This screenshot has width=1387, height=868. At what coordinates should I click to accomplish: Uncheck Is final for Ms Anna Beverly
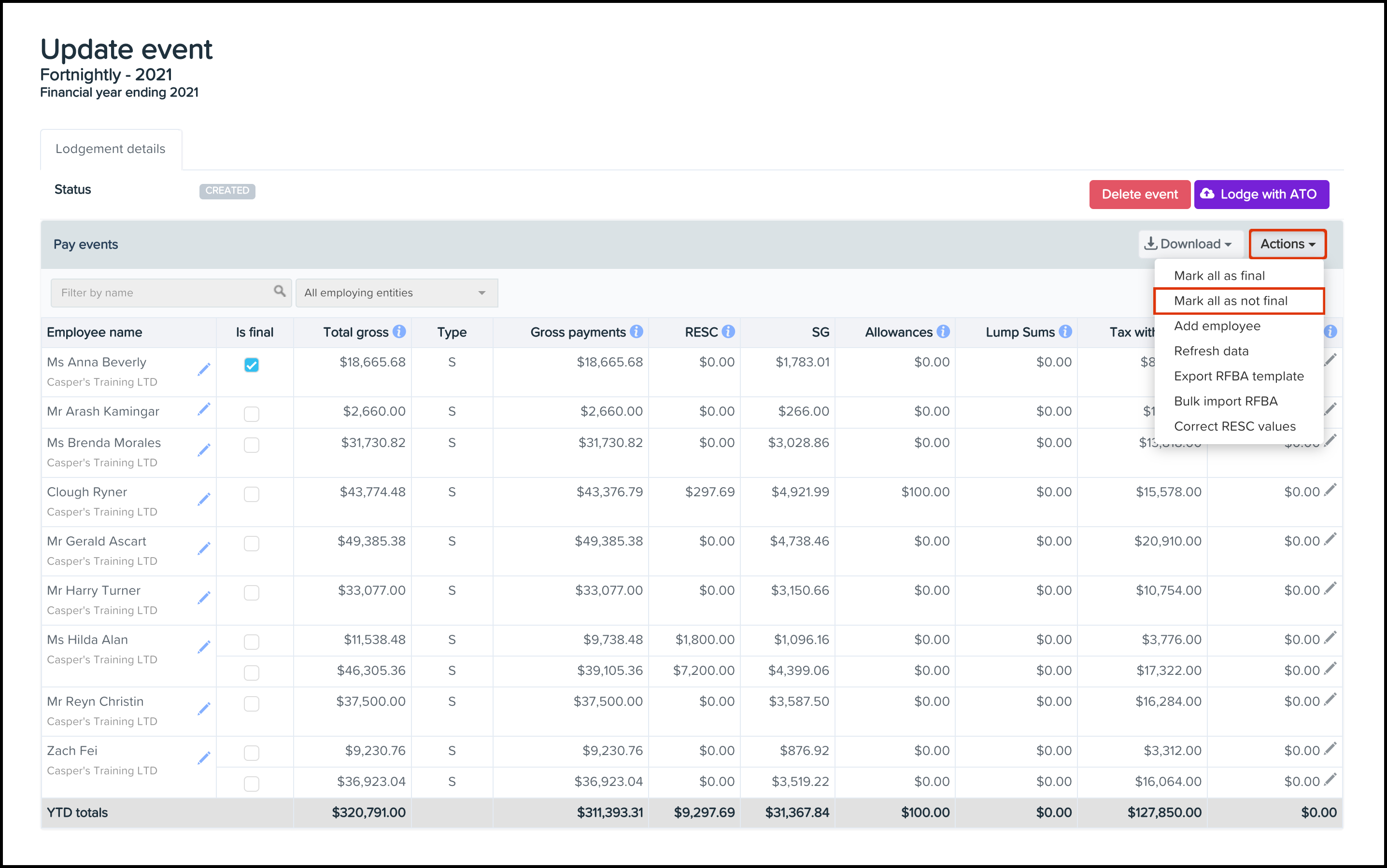tap(252, 365)
